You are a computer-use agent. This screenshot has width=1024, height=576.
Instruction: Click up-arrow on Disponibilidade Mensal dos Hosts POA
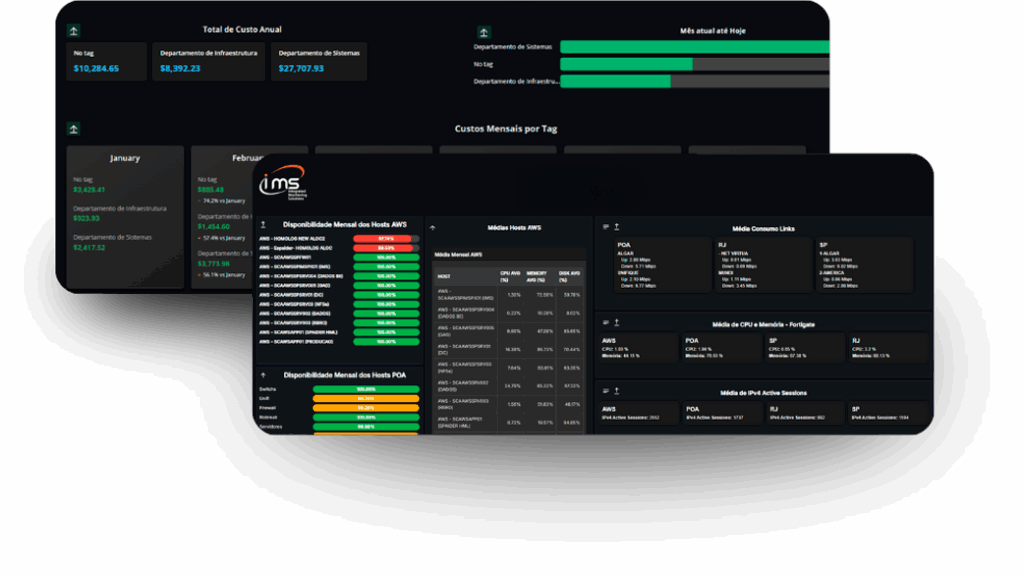point(264,375)
